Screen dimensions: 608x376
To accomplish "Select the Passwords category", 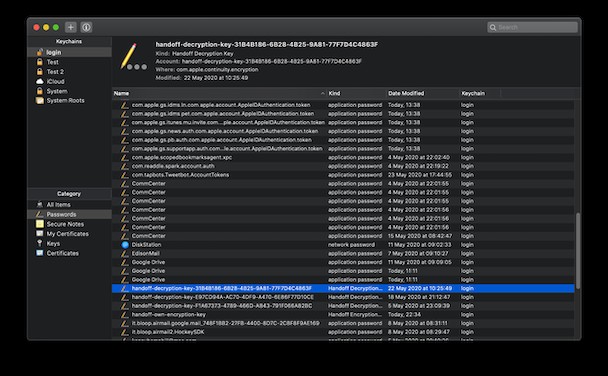I will tap(70, 214).
